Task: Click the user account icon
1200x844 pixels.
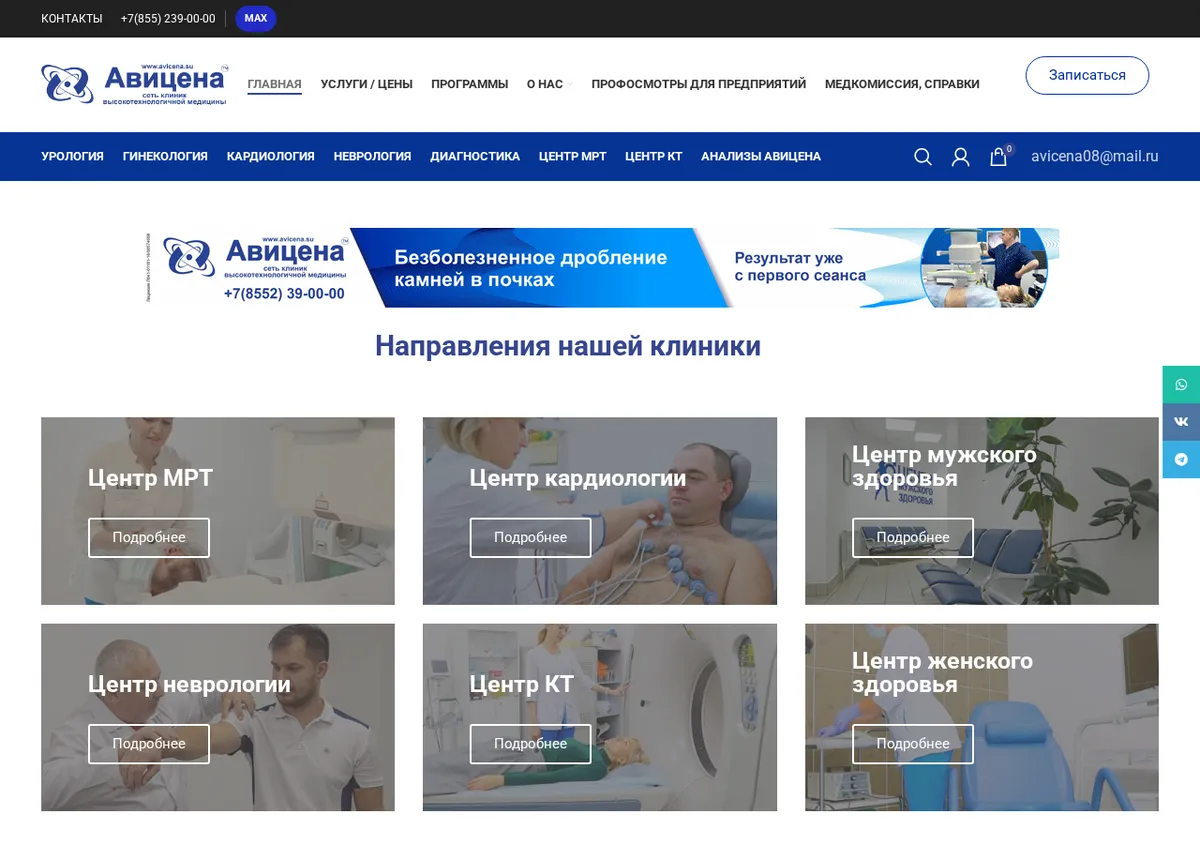Action: point(960,157)
